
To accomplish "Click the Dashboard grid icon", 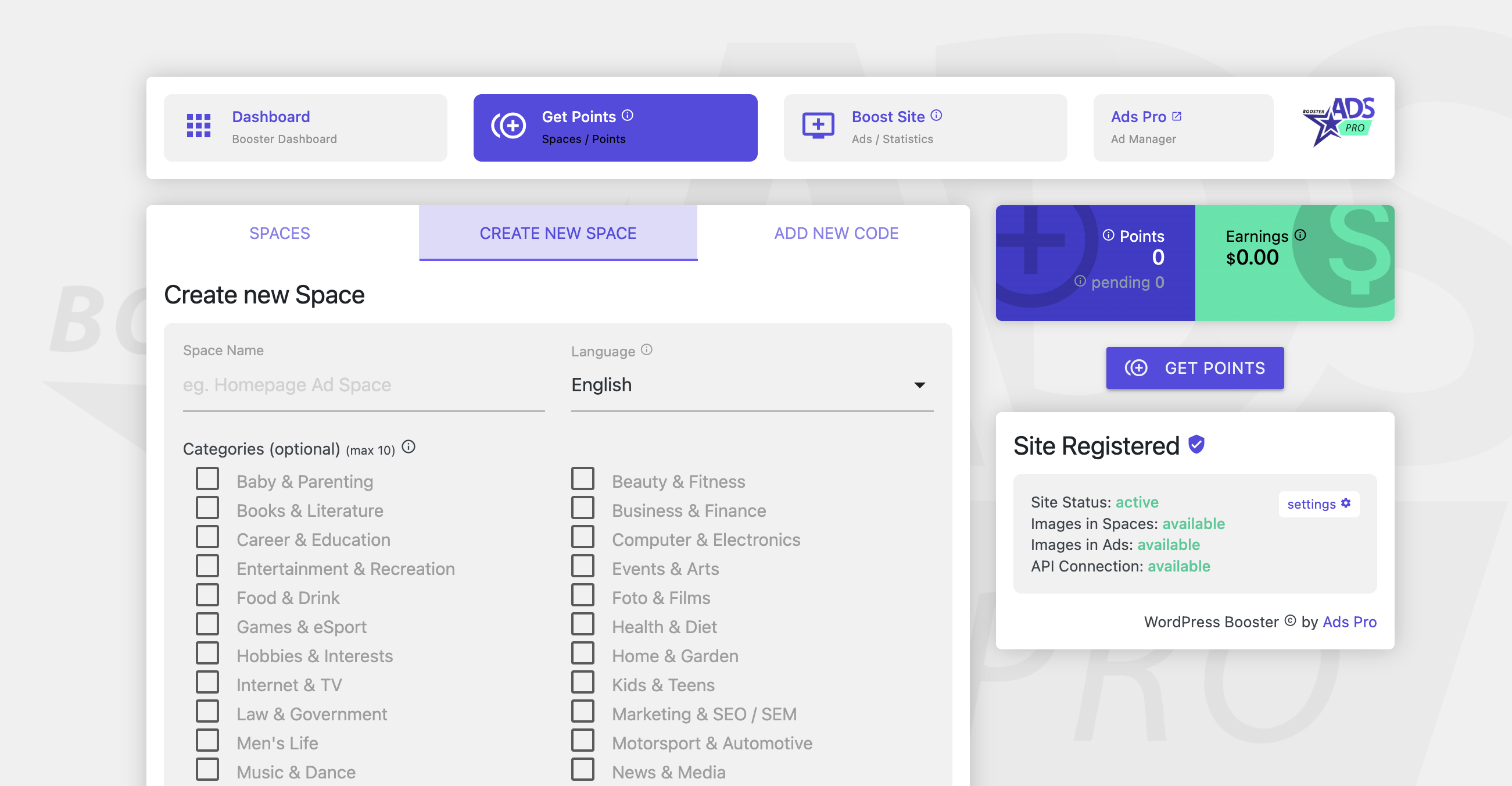I will pyautogui.click(x=198, y=126).
